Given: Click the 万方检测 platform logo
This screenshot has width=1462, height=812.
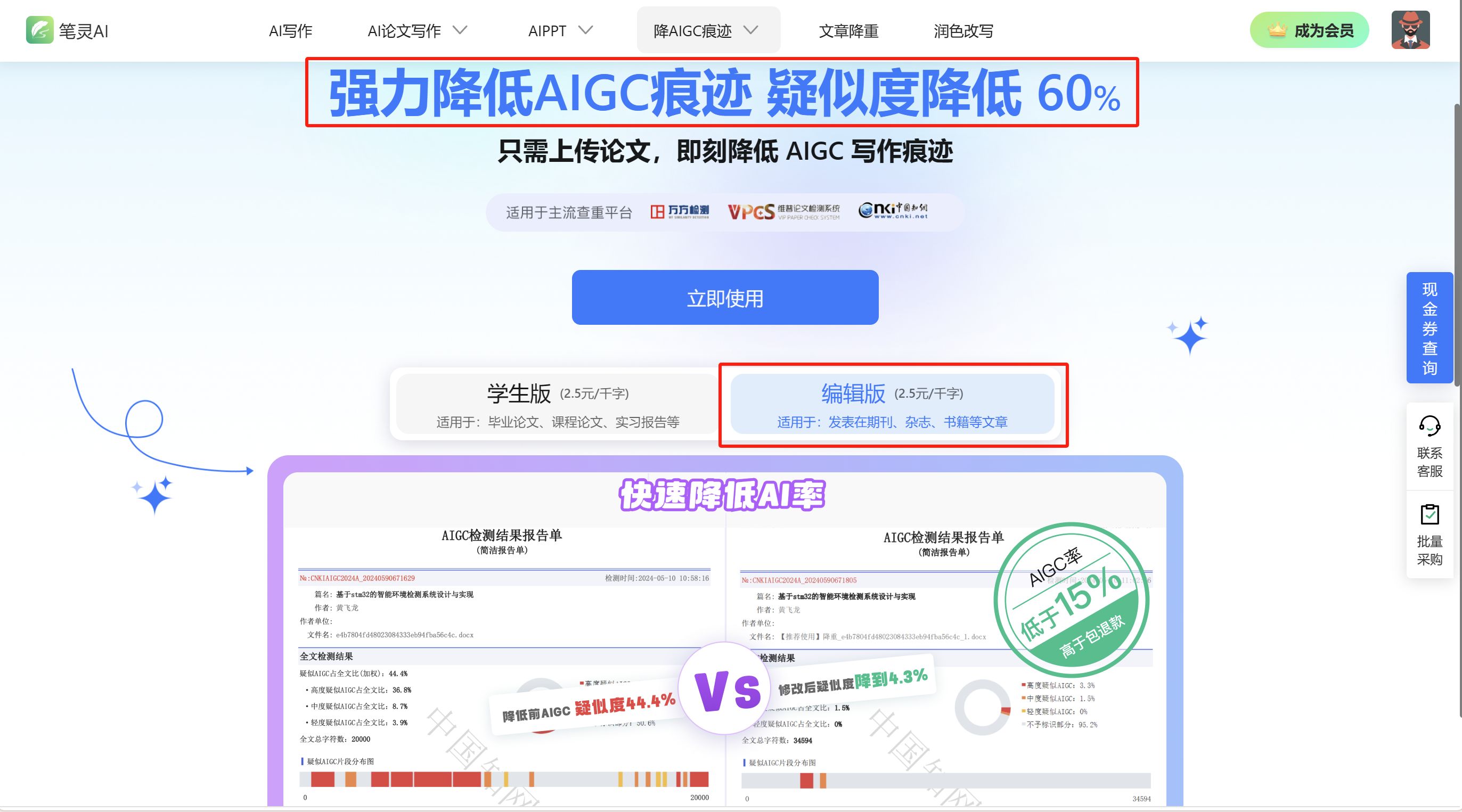Looking at the screenshot, I should 680,212.
